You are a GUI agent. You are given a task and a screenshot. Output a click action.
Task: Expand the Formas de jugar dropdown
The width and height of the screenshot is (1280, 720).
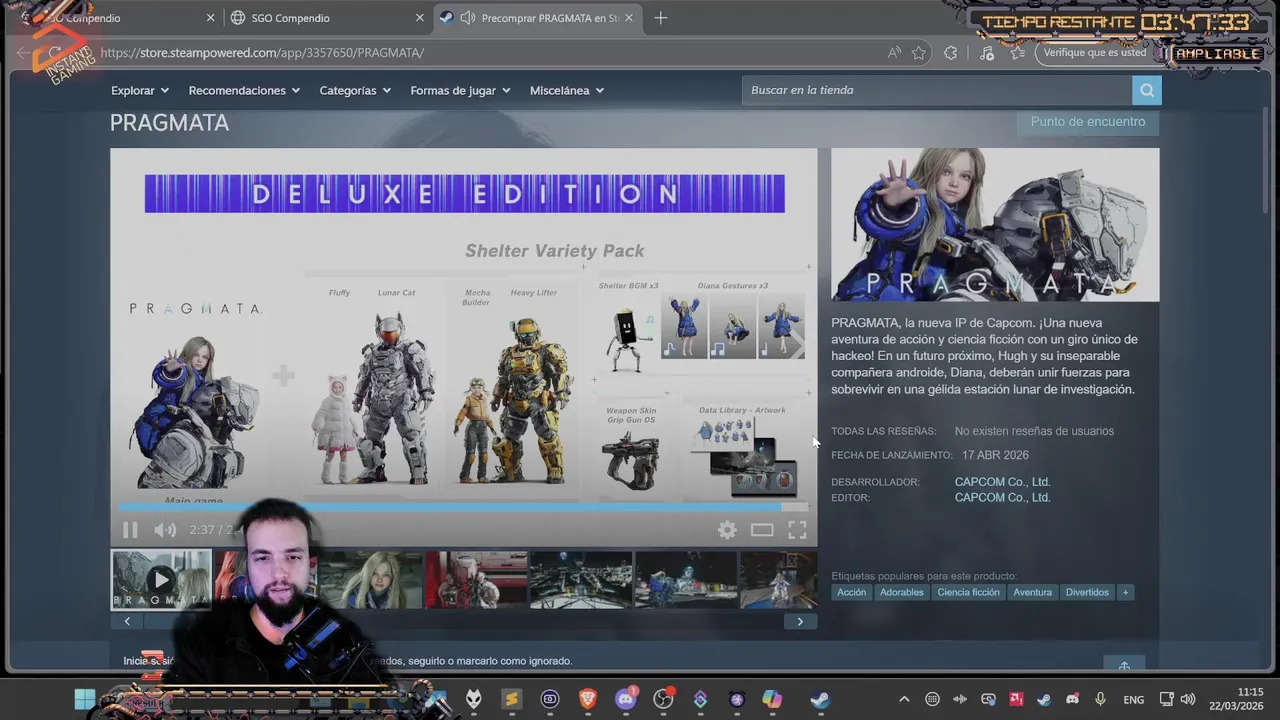tap(460, 90)
